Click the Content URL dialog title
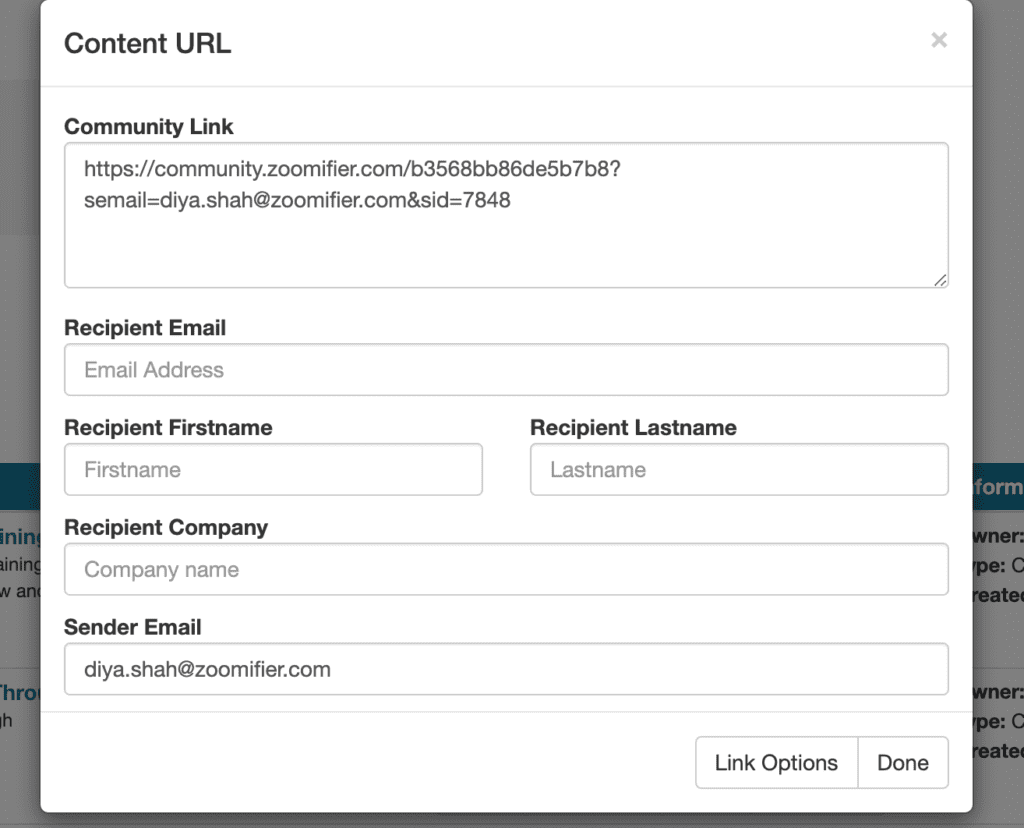Screen dimensions: 1024x828 tap(148, 44)
